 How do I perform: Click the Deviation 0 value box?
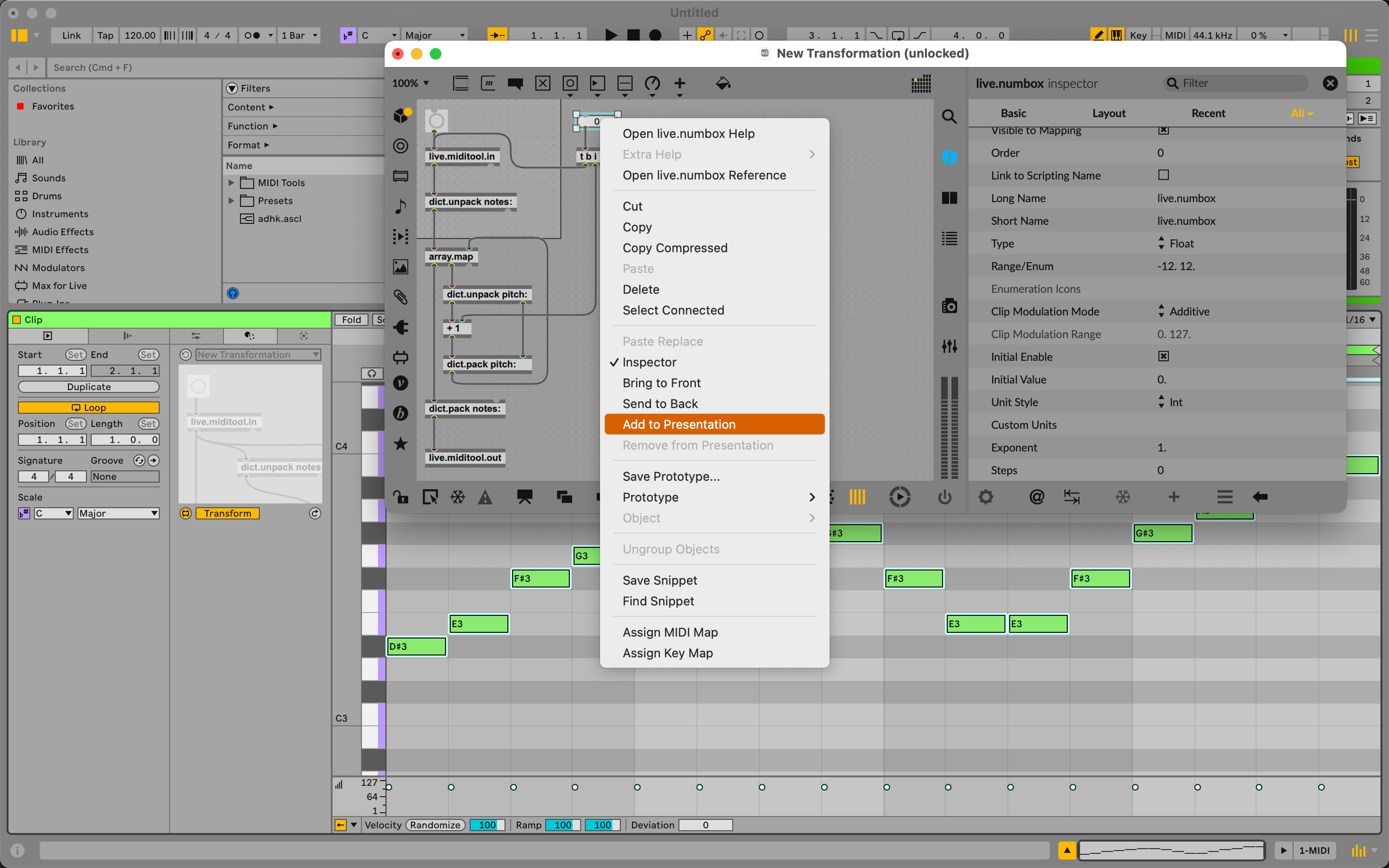pyautogui.click(x=705, y=825)
